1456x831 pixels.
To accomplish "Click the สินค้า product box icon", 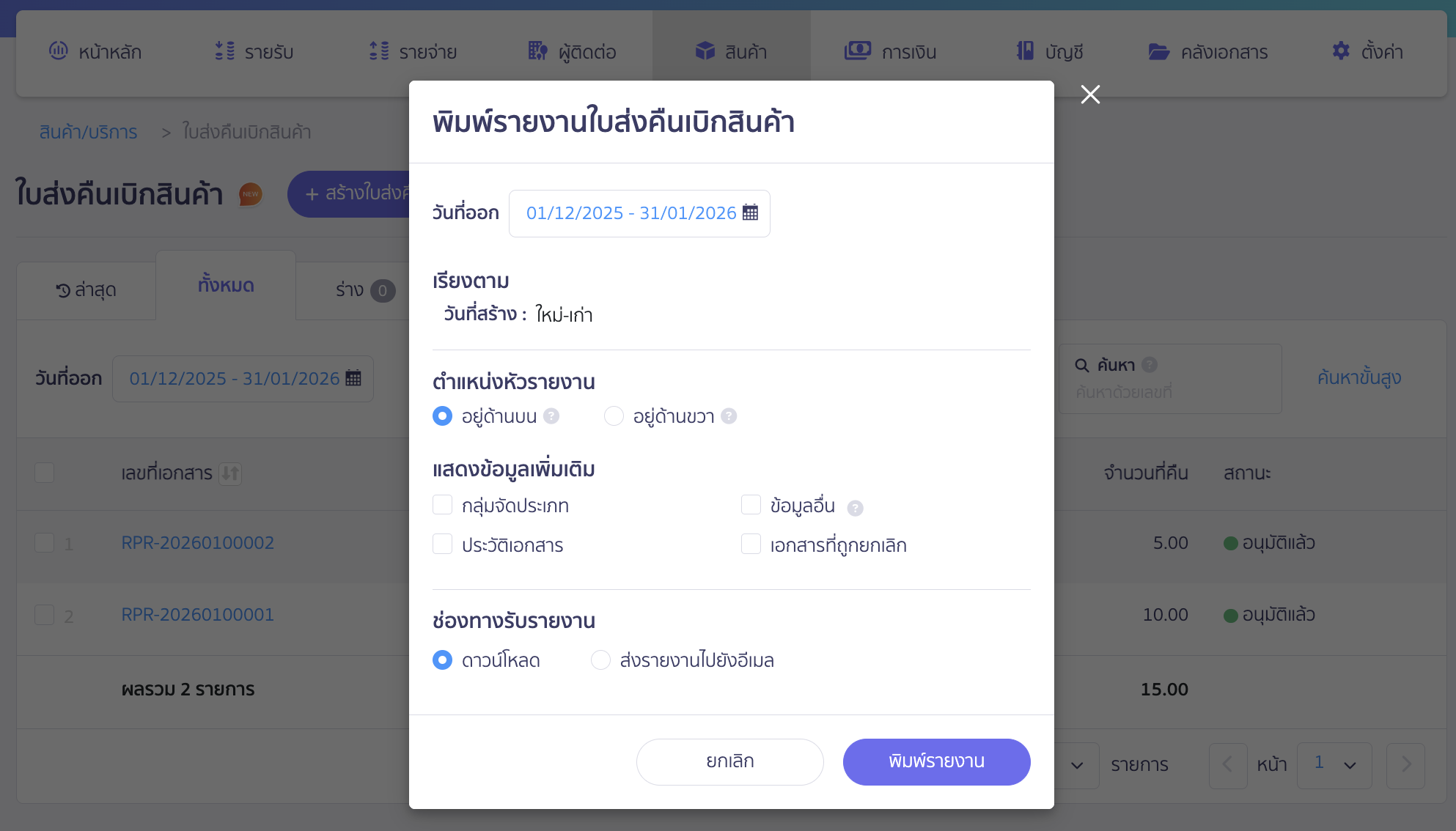I will point(705,51).
